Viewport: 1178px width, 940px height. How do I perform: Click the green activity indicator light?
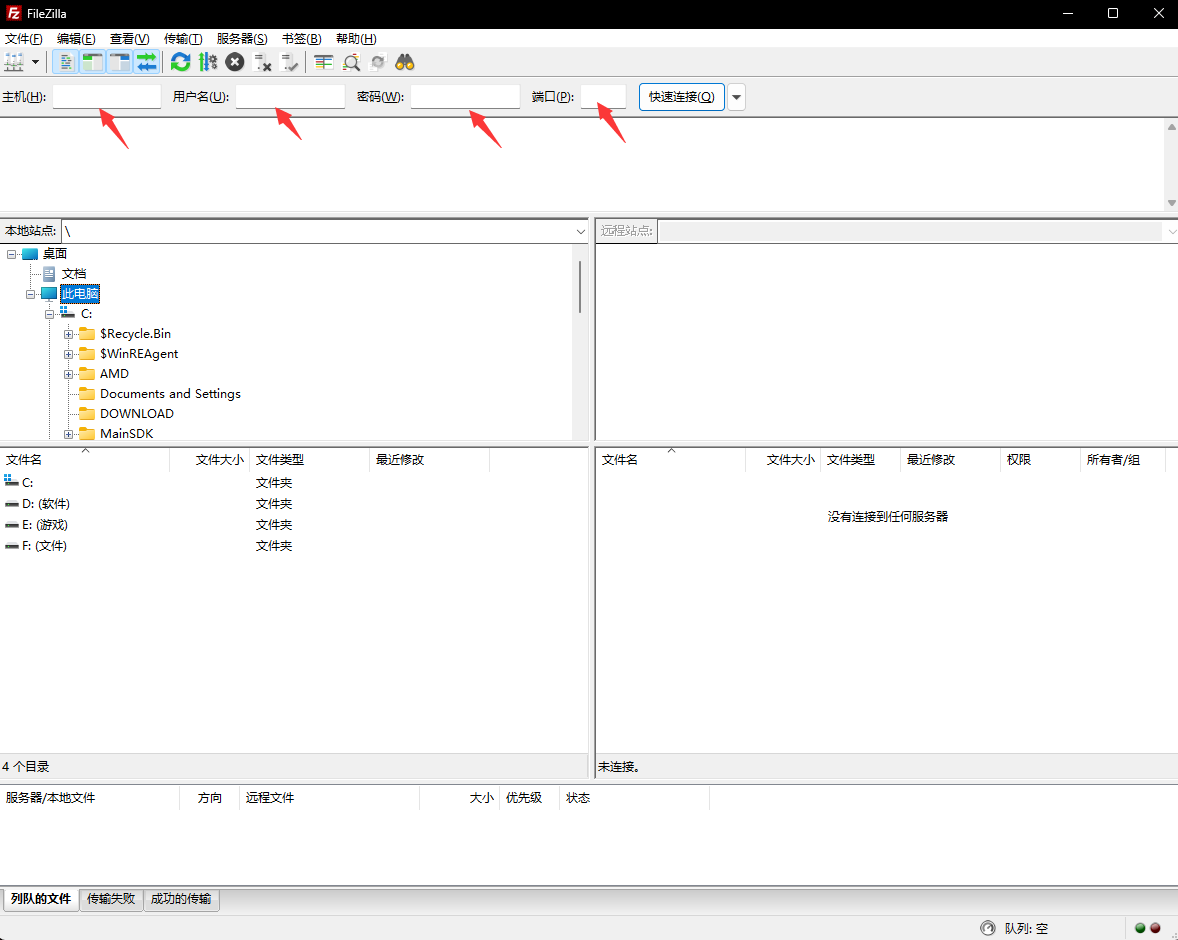tap(1140, 928)
